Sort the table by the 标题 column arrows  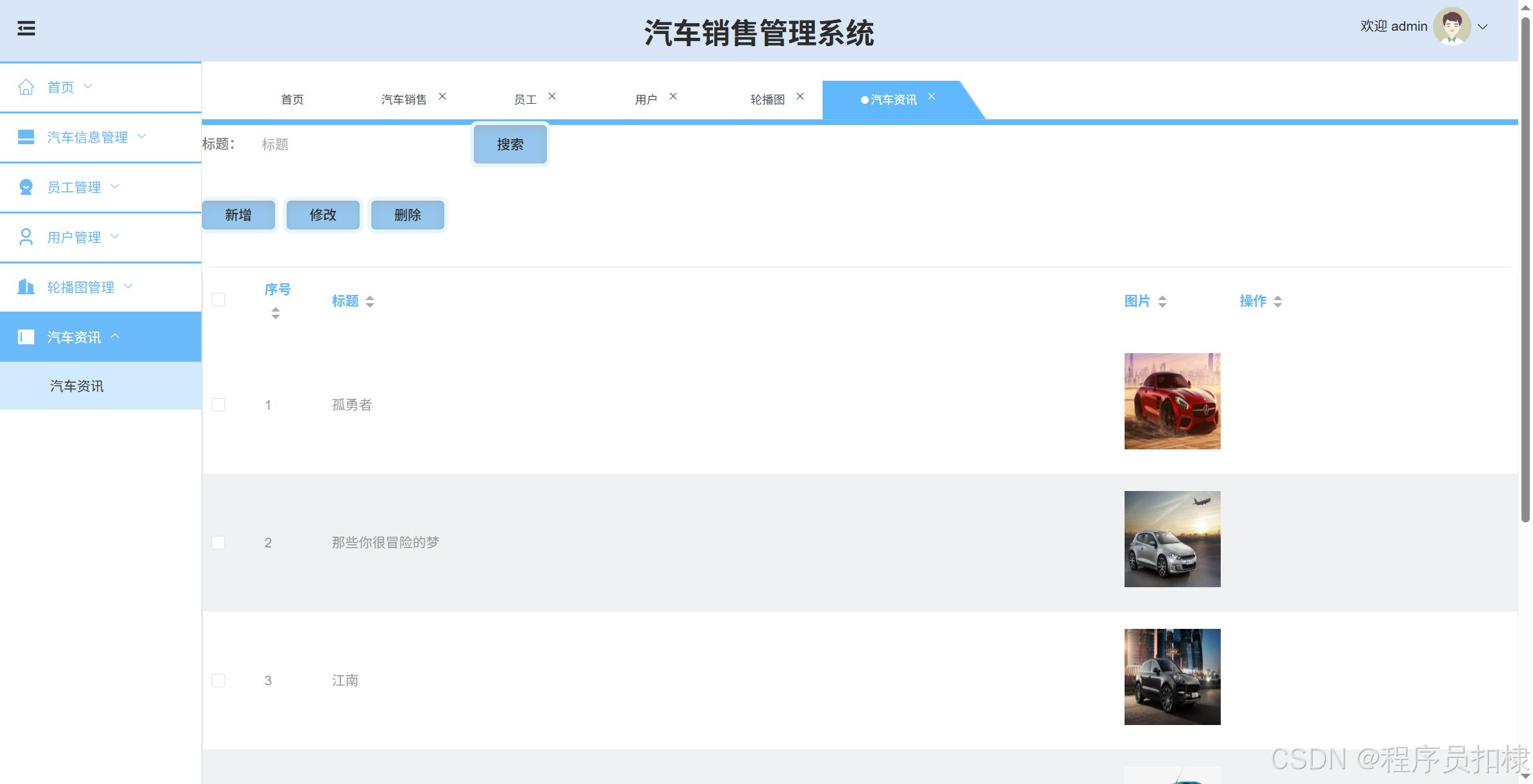point(370,301)
